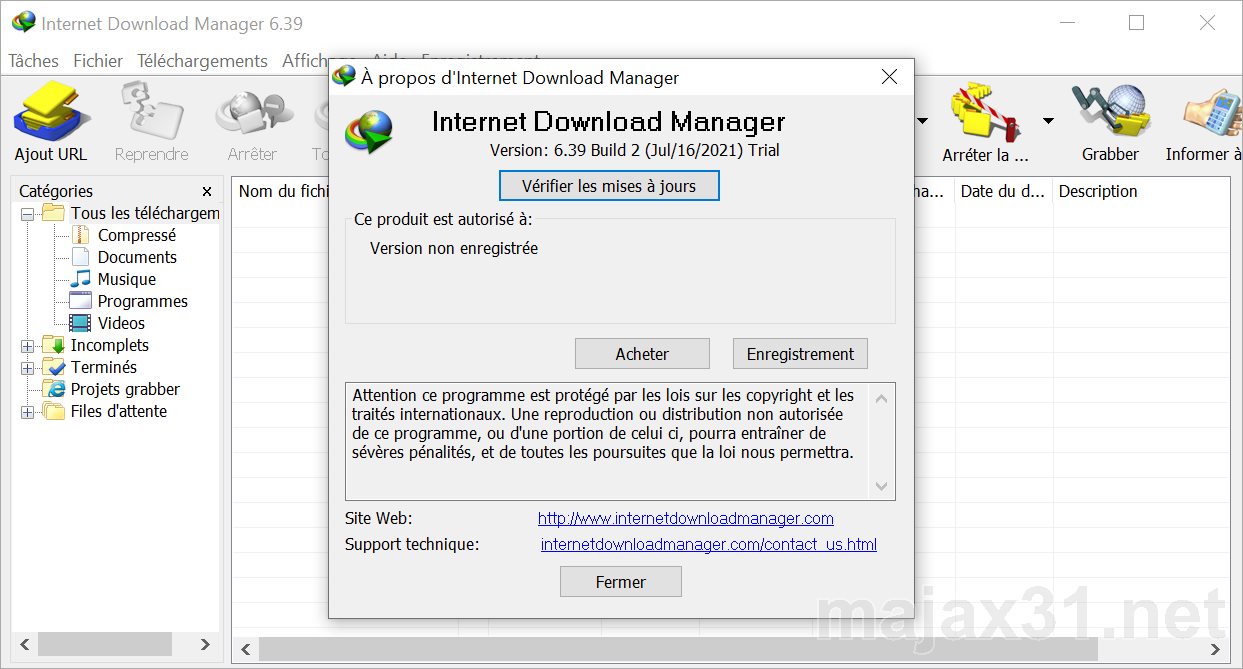Click the Informer toolbar icon
This screenshot has height=669, width=1243.
(1212, 112)
